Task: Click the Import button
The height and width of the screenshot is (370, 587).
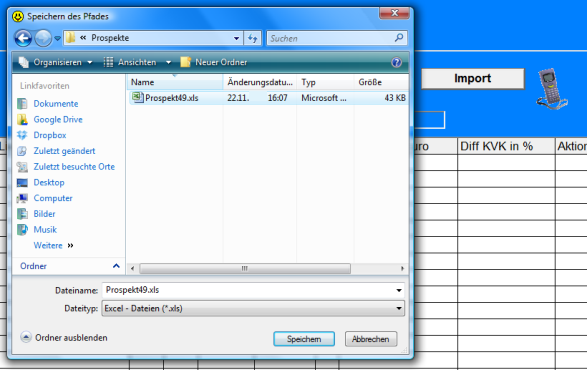Action: click(473, 78)
